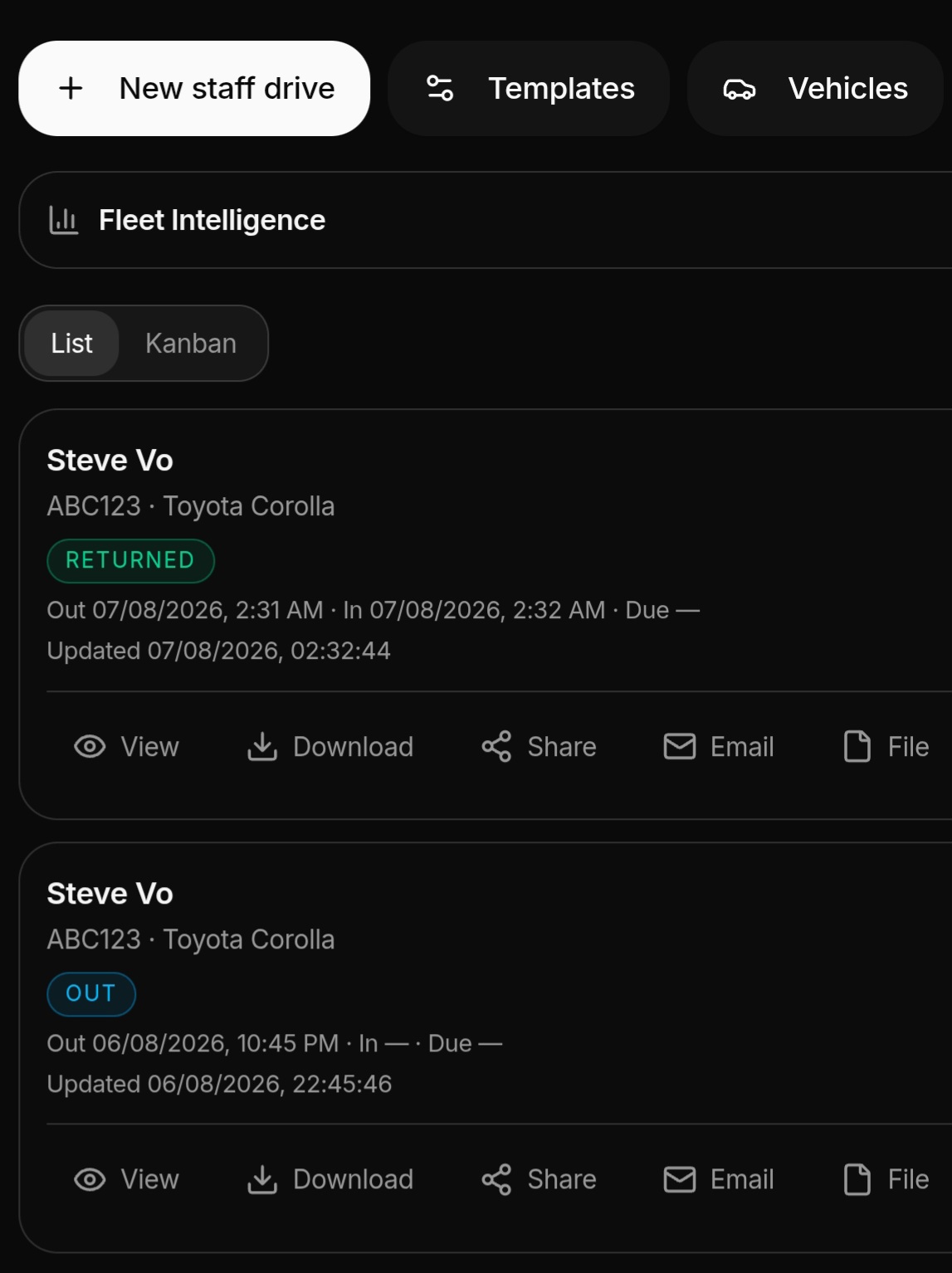The width and height of the screenshot is (952, 1273).
Task: Expand the Fleet Intelligence panel
Action: [486, 220]
